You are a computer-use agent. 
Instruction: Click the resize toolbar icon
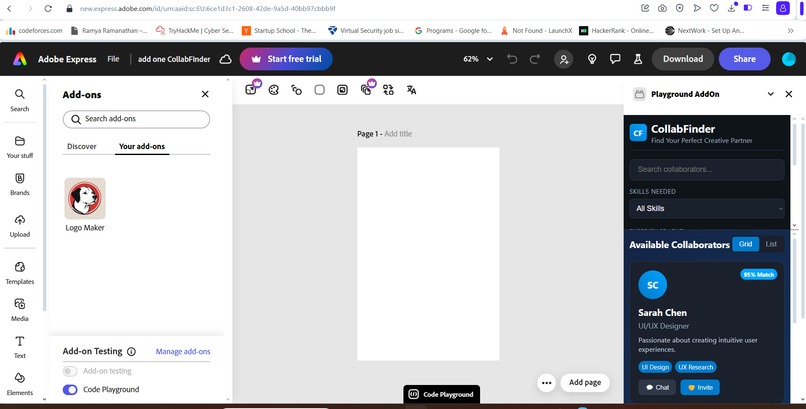(342, 90)
